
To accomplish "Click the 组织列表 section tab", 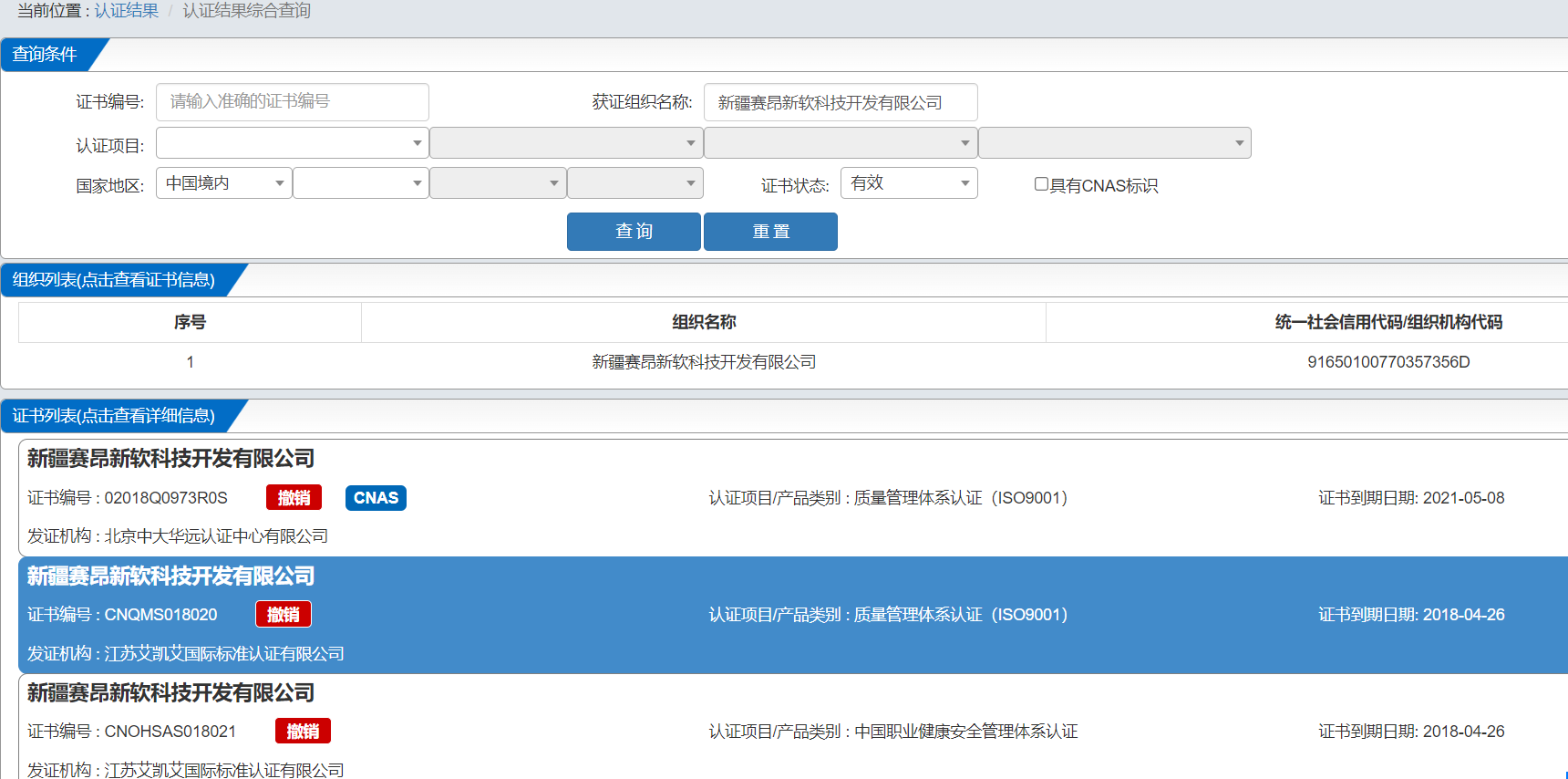I will pyautogui.click(x=114, y=280).
